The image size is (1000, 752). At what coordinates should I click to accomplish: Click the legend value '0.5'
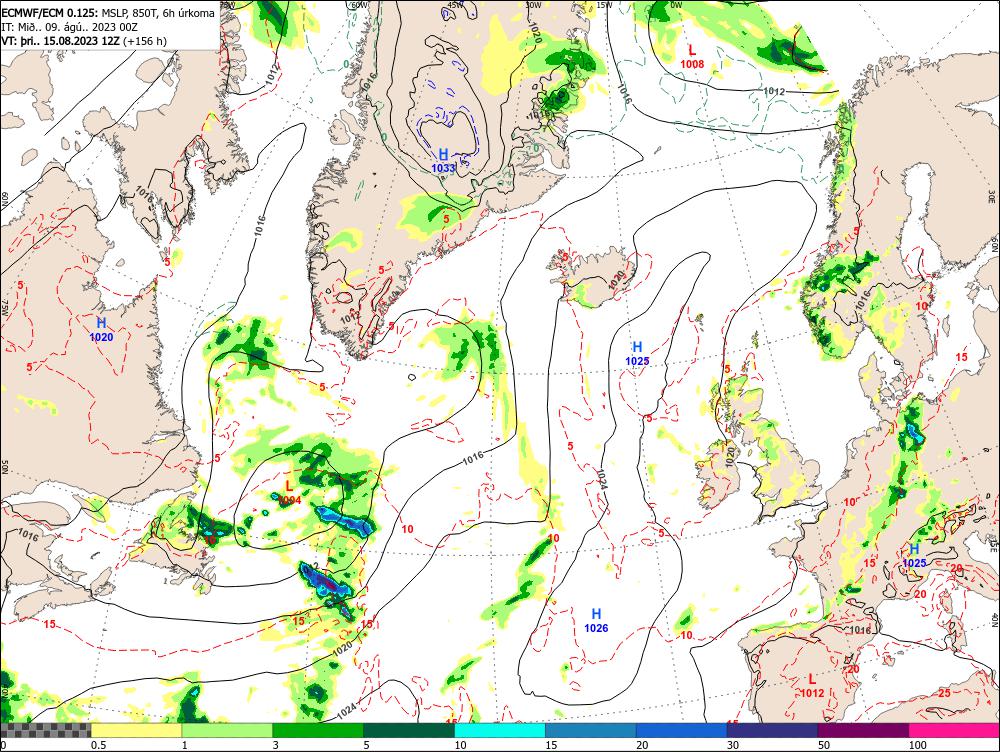tap(98, 745)
